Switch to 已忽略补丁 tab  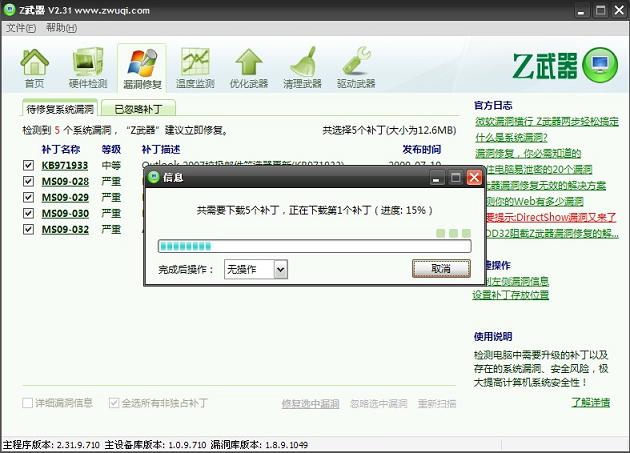[x=139, y=109]
